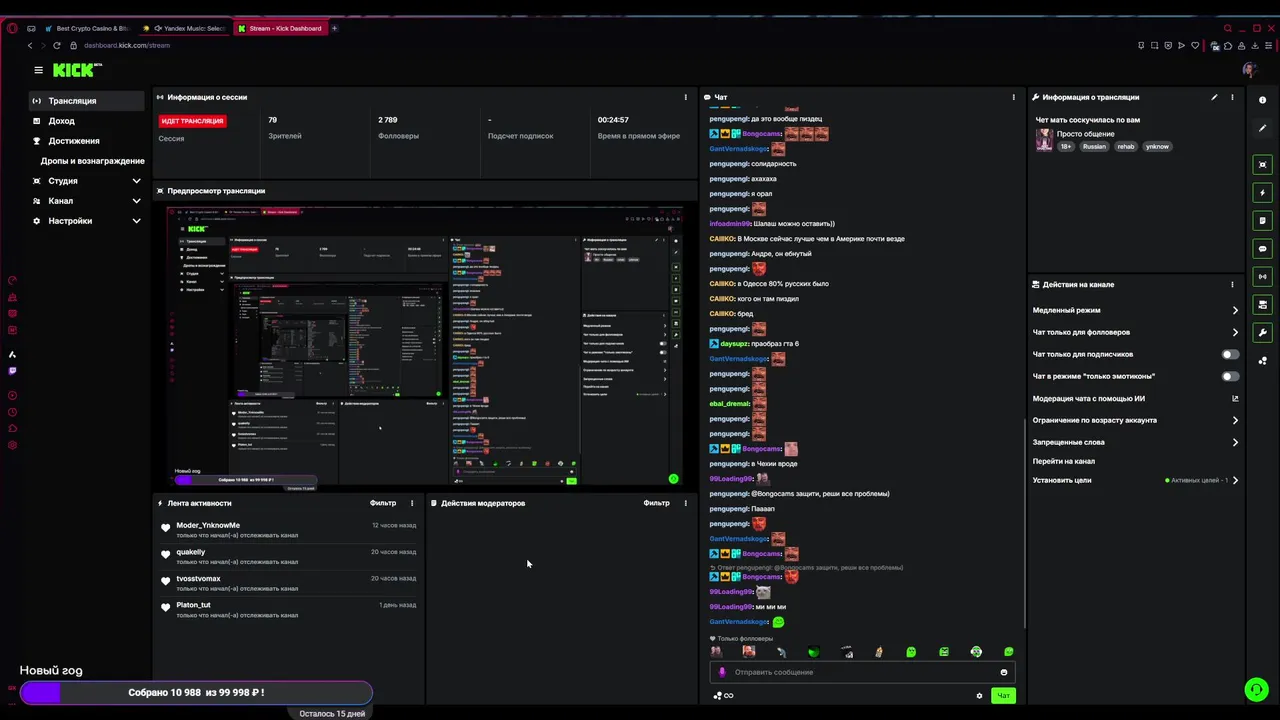Toggle the lightning bolt widget icon
The height and width of the screenshot is (720, 1280).
point(1262,193)
